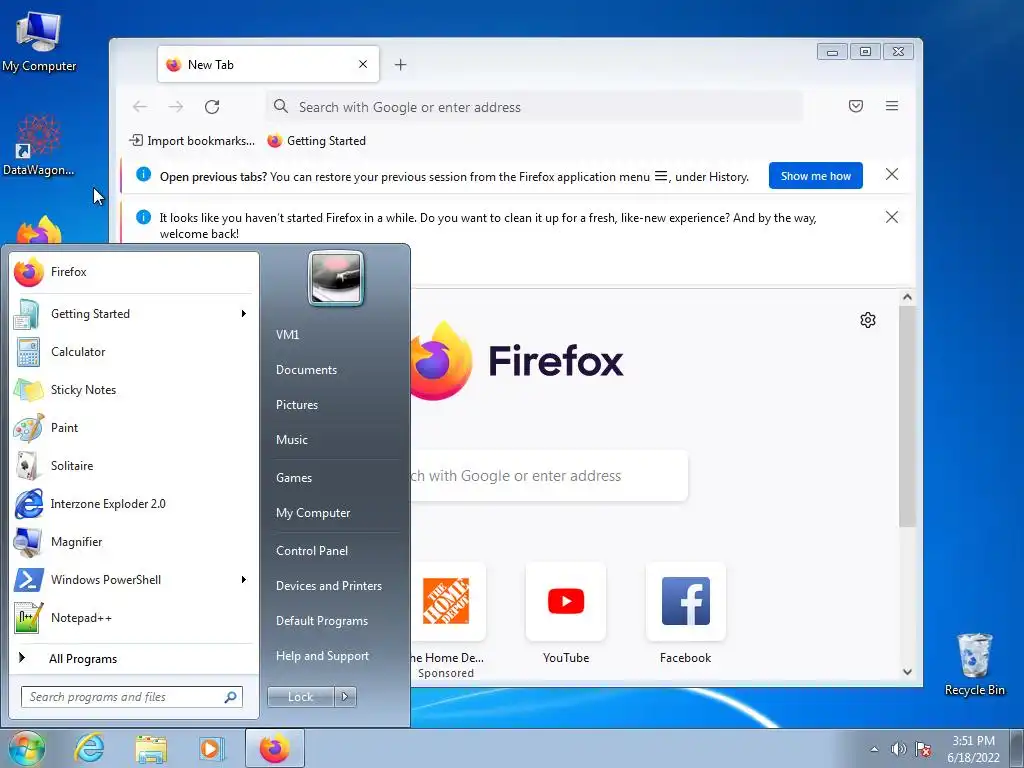Image resolution: width=1024 pixels, height=768 pixels.
Task: Open Games from Start menu
Action: point(294,478)
